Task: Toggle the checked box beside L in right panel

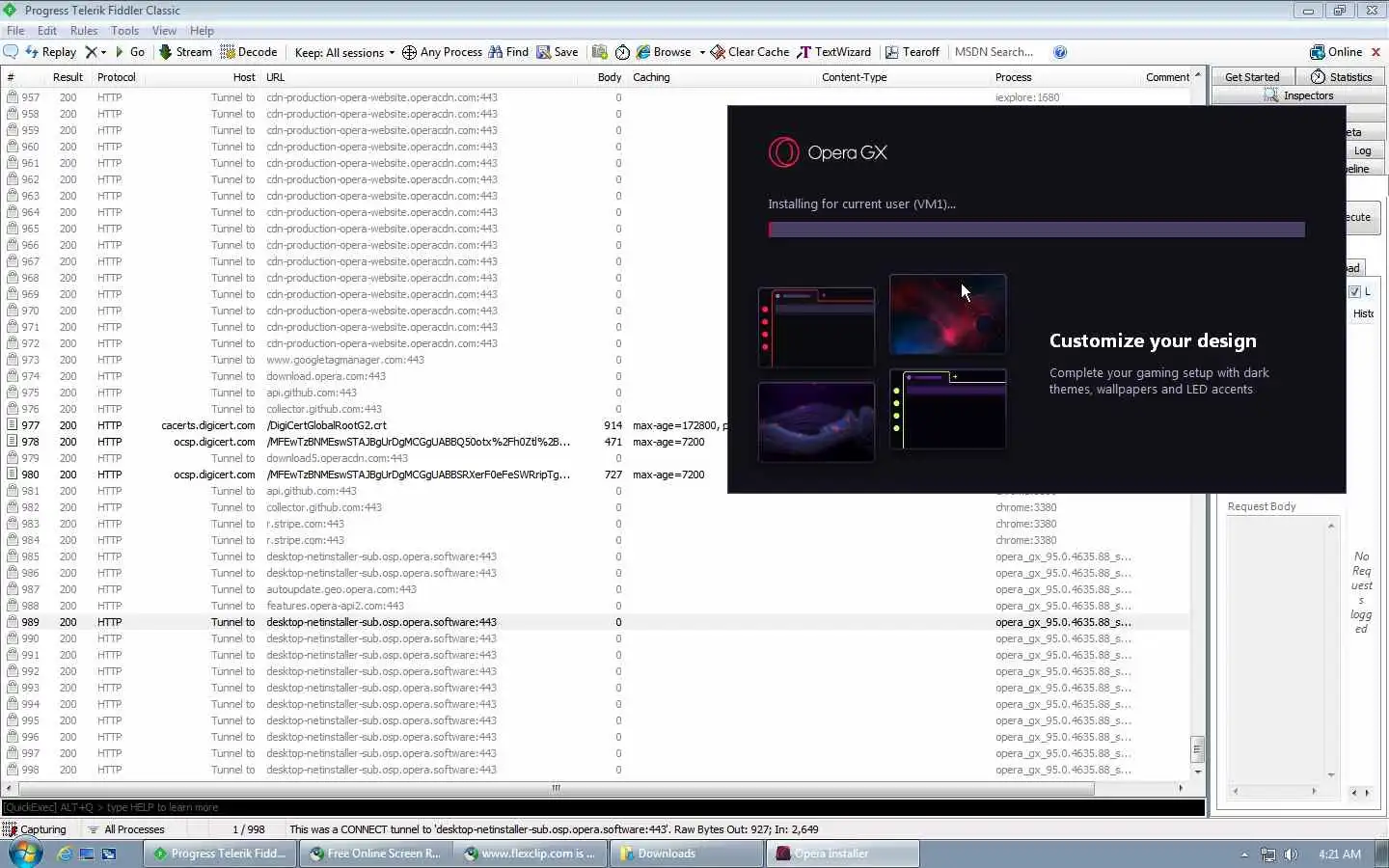Action: (x=1354, y=291)
